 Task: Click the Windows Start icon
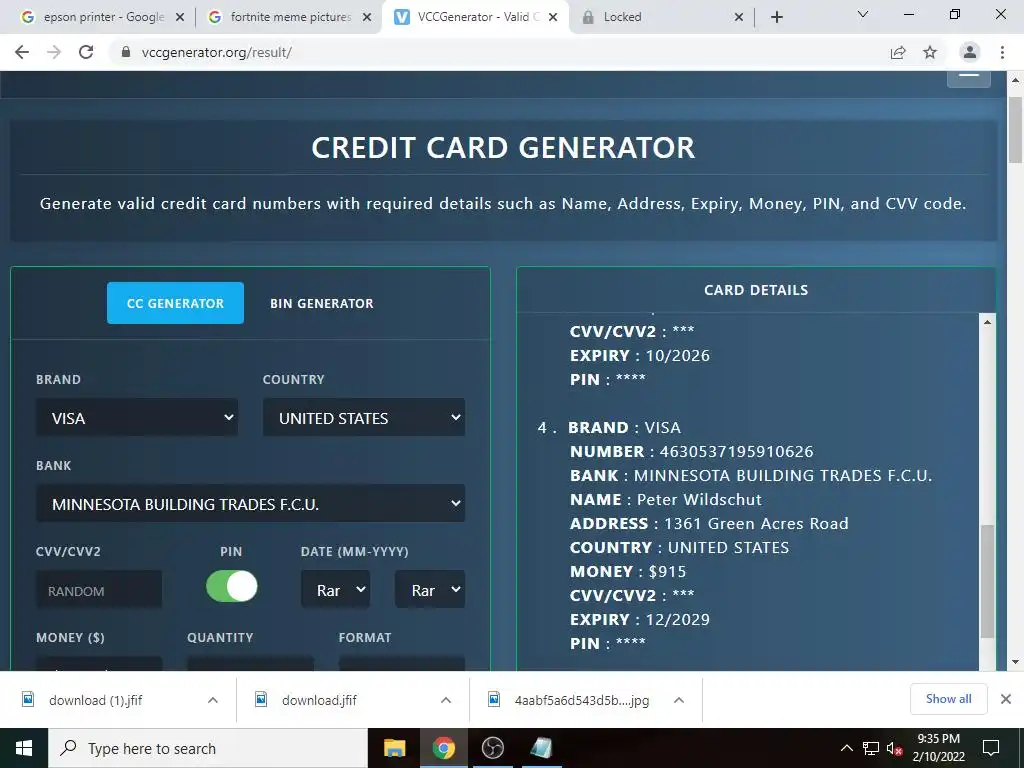(24, 748)
